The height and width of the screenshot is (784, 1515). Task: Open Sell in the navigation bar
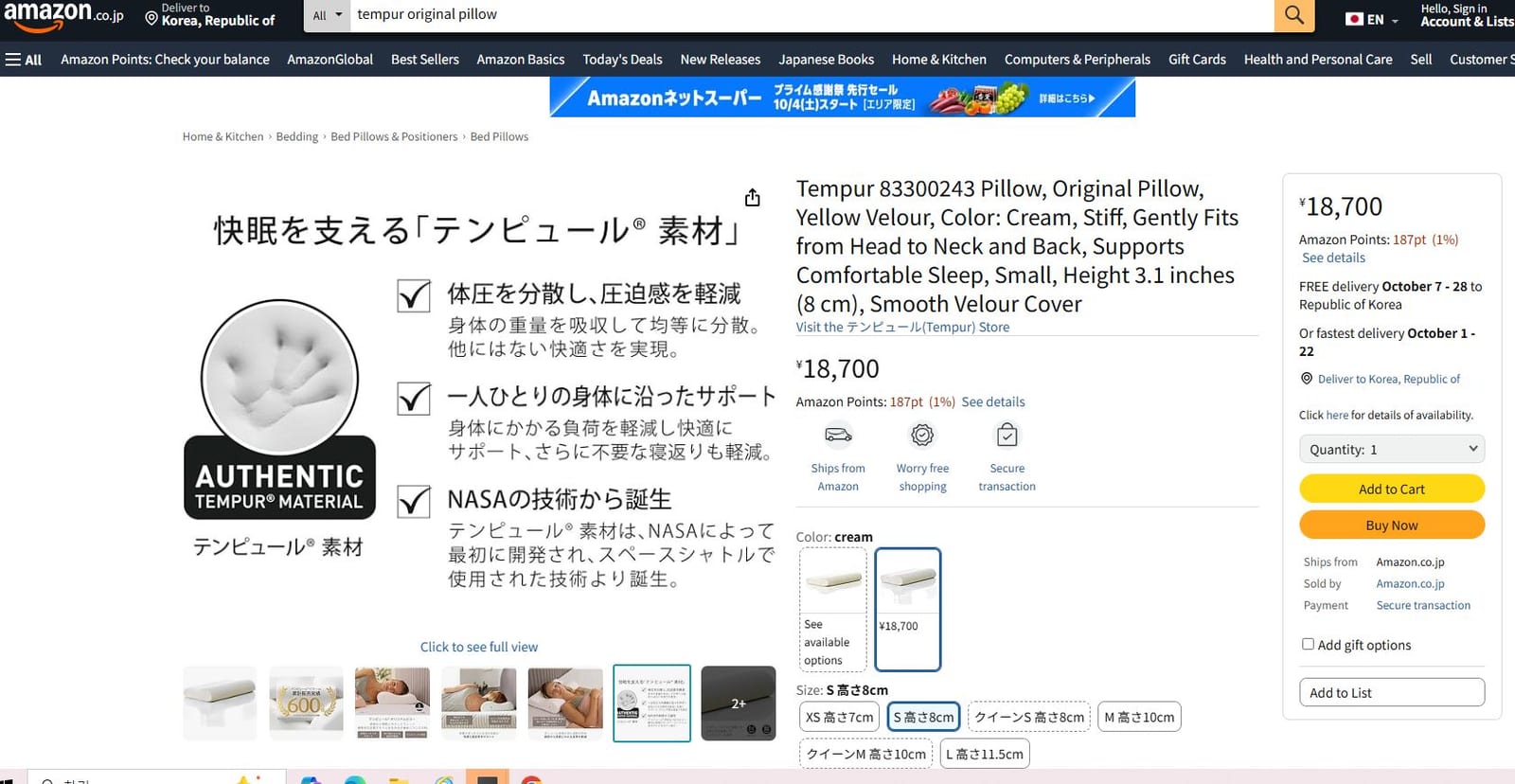1421,60
